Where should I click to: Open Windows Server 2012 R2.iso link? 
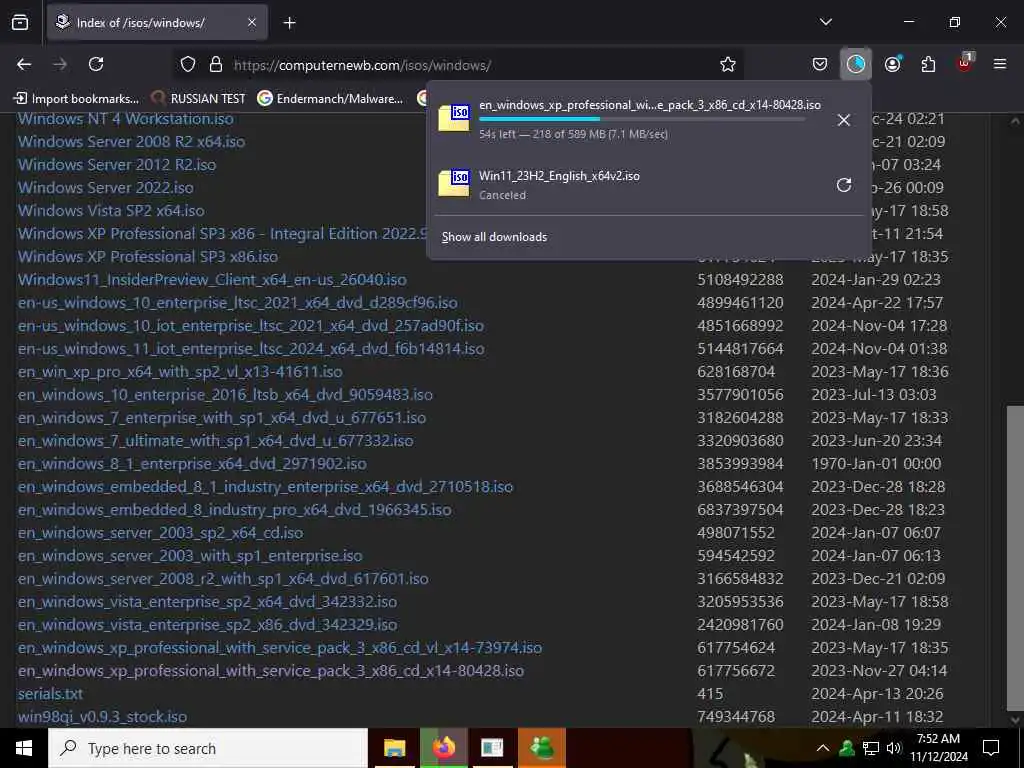(x=117, y=165)
